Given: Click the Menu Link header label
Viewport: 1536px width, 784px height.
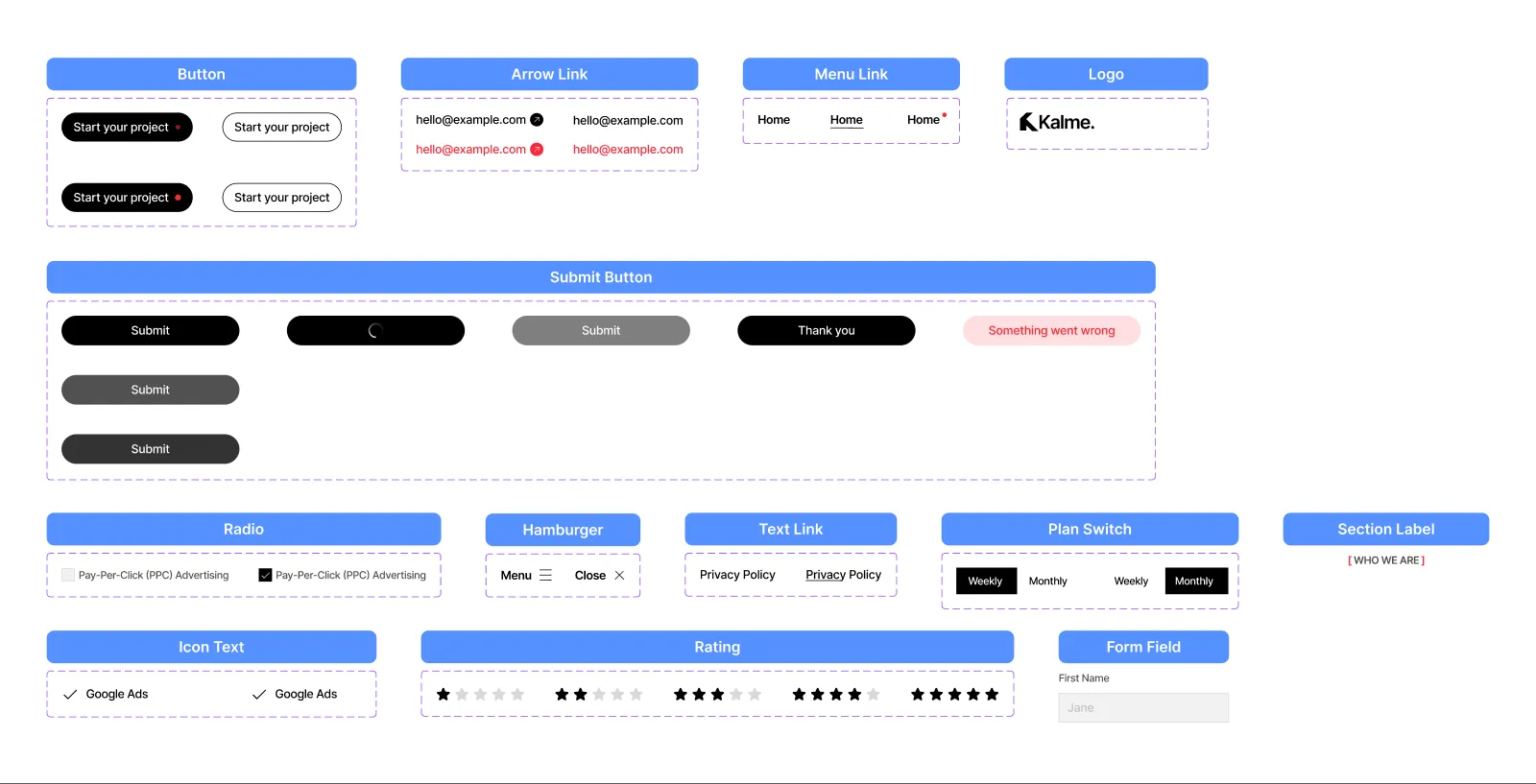Looking at the screenshot, I should coord(851,74).
